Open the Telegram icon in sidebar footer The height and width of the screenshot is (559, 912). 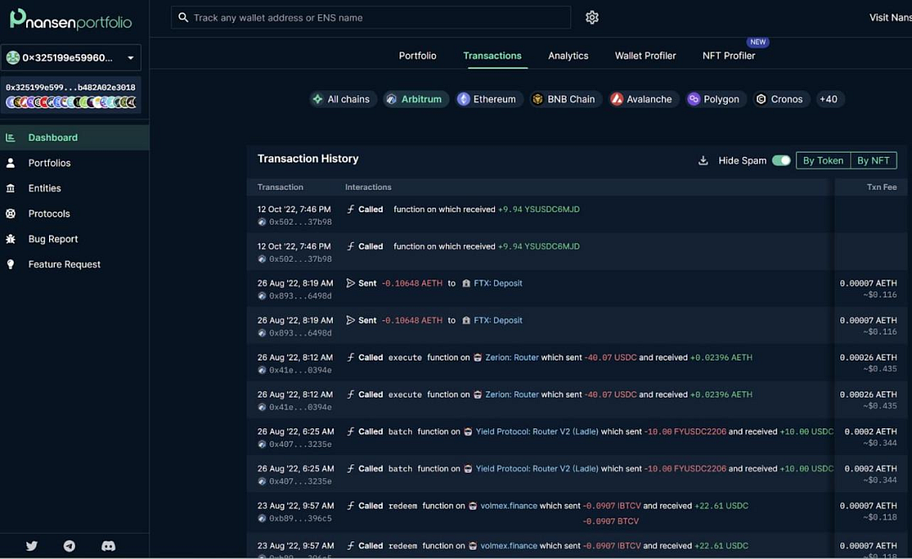click(69, 546)
